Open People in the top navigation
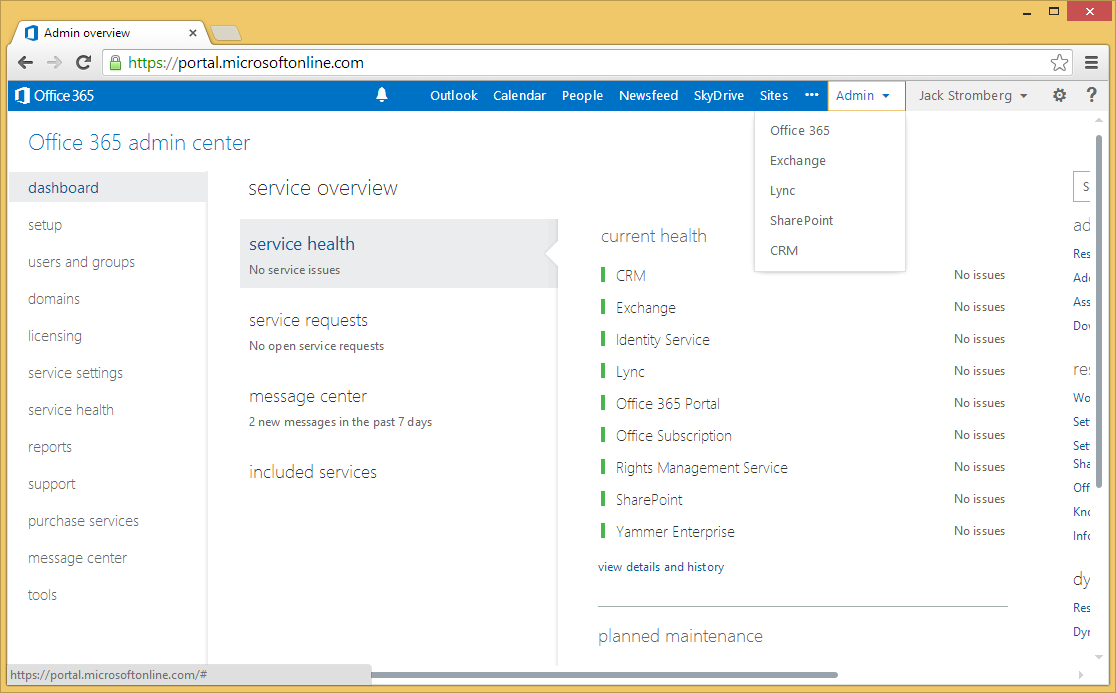The height and width of the screenshot is (693, 1116). [582, 95]
